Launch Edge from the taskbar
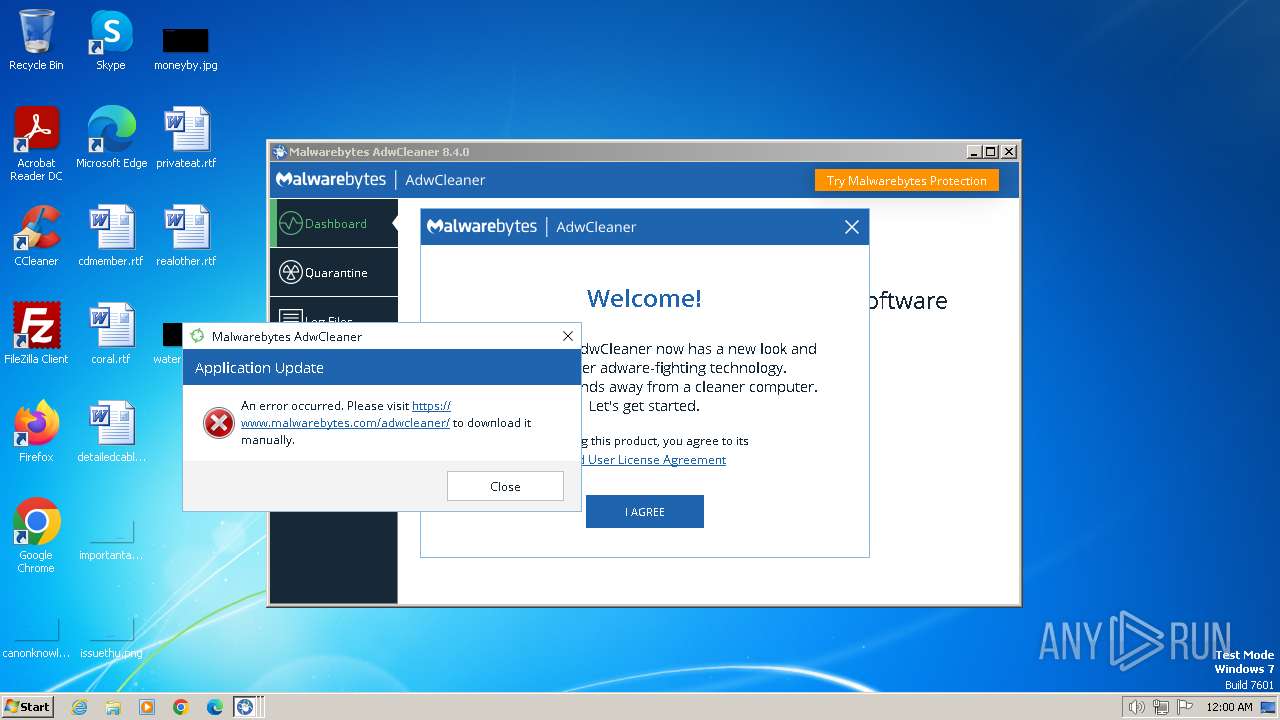The height and width of the screenshot is (720, 1280). pos(215,707)
